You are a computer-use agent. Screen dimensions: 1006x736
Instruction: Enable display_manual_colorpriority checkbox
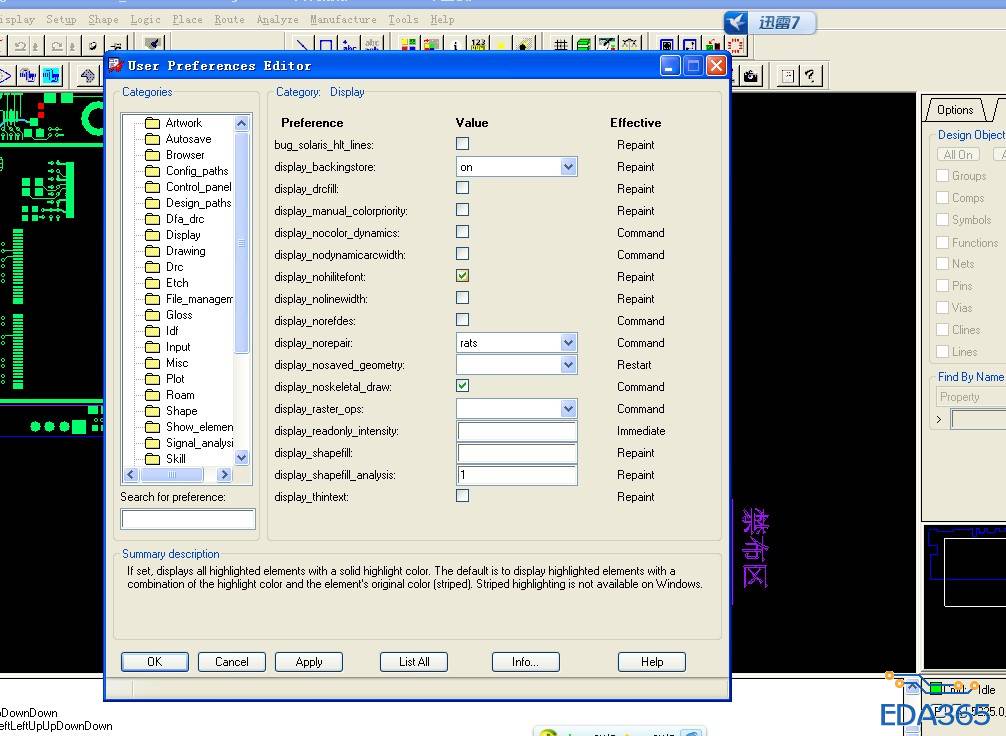462,210
